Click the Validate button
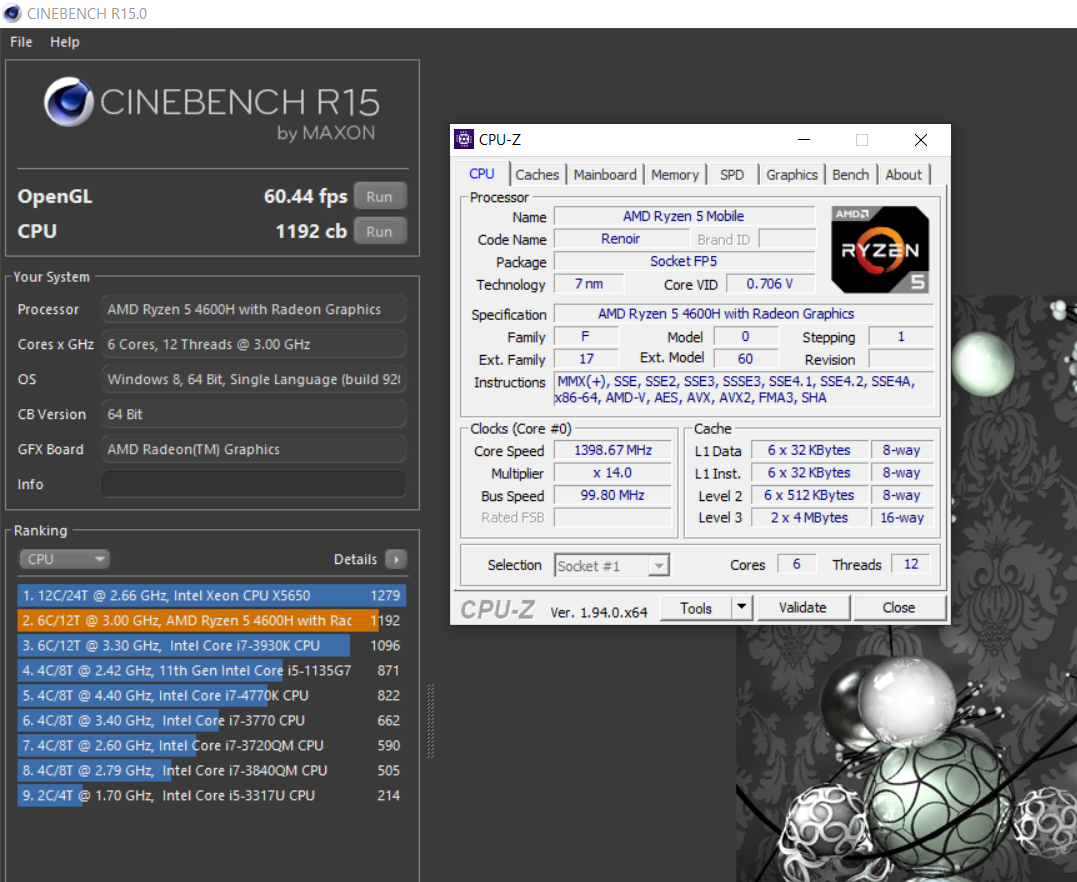 [803, 608]
